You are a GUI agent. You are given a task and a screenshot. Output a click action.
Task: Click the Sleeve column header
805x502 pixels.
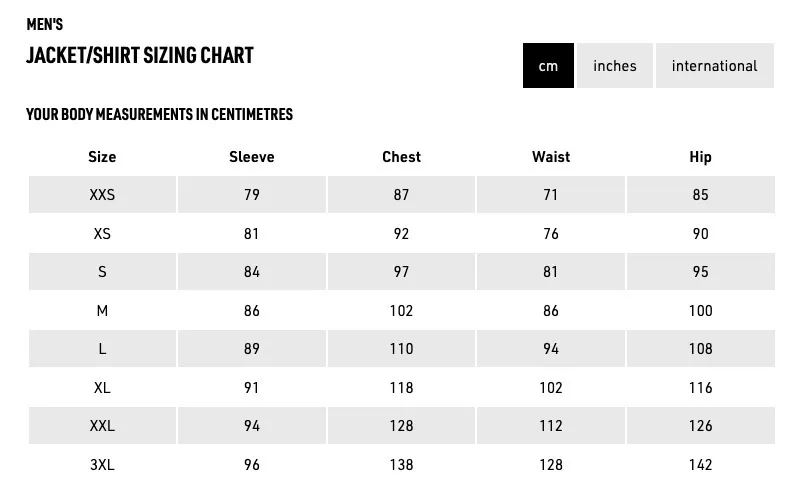(252, 157)
